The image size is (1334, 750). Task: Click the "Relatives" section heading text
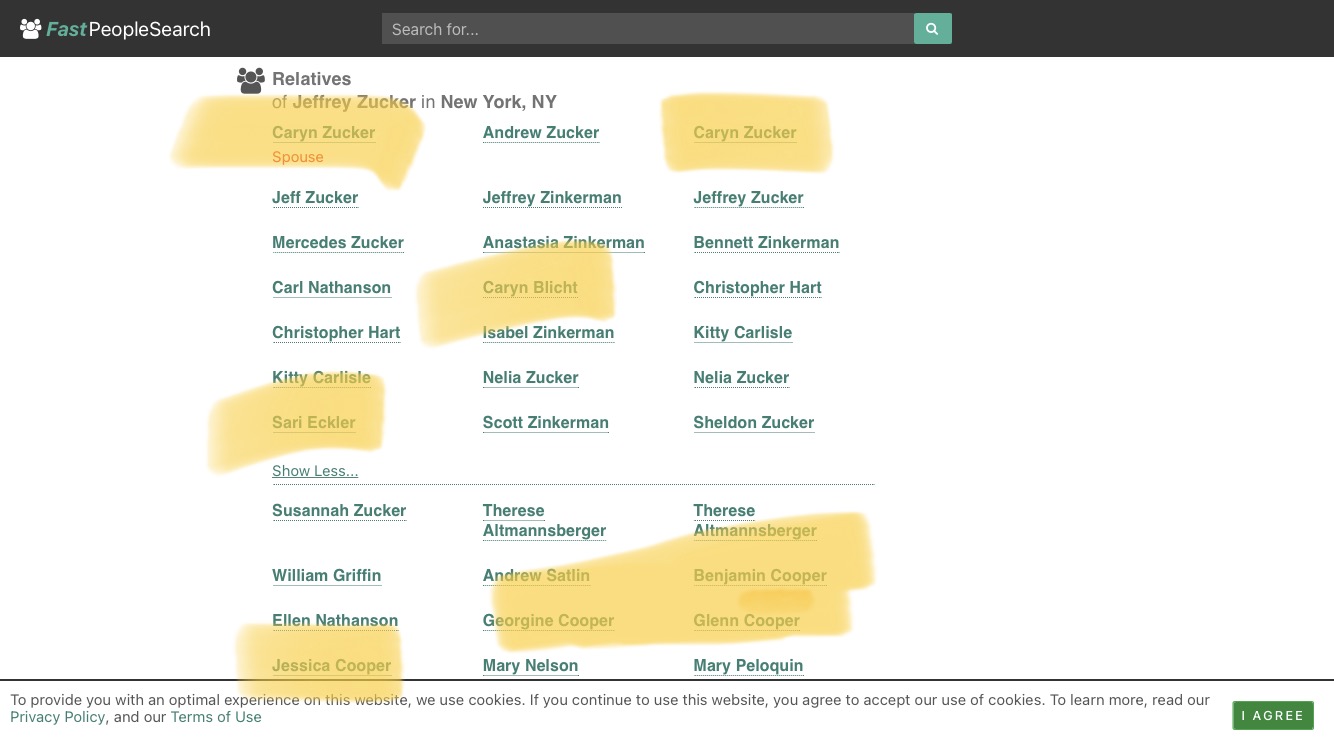pyautogui.click(x=311, y=79)
